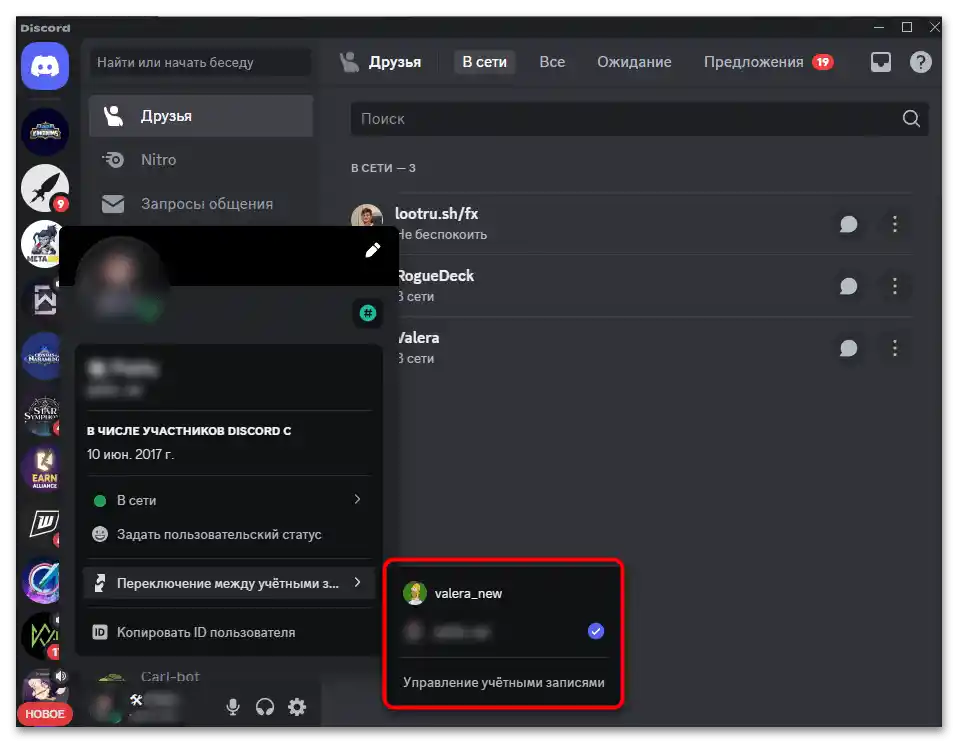Image resolution: width=958 pixels, height=743 pixels.
Task: Choose Копировать ID пользователя
Action: [229, 632]
